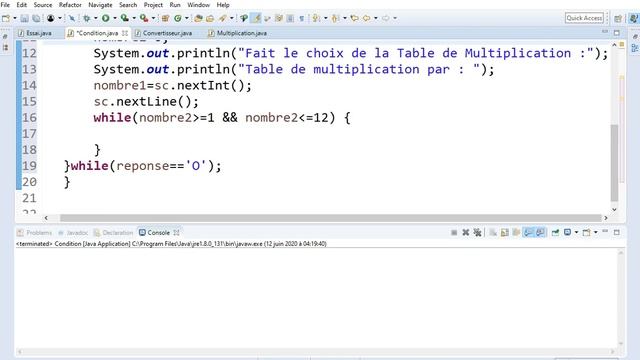Switch to the Javadoc view tab
640x360 pixels.
pyautogui.click(x=73, y=233)
